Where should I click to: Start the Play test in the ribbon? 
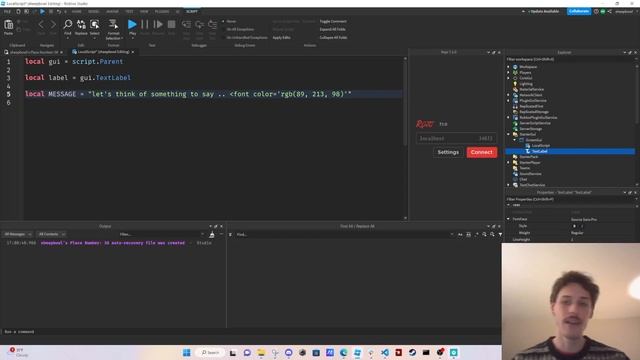132,24
